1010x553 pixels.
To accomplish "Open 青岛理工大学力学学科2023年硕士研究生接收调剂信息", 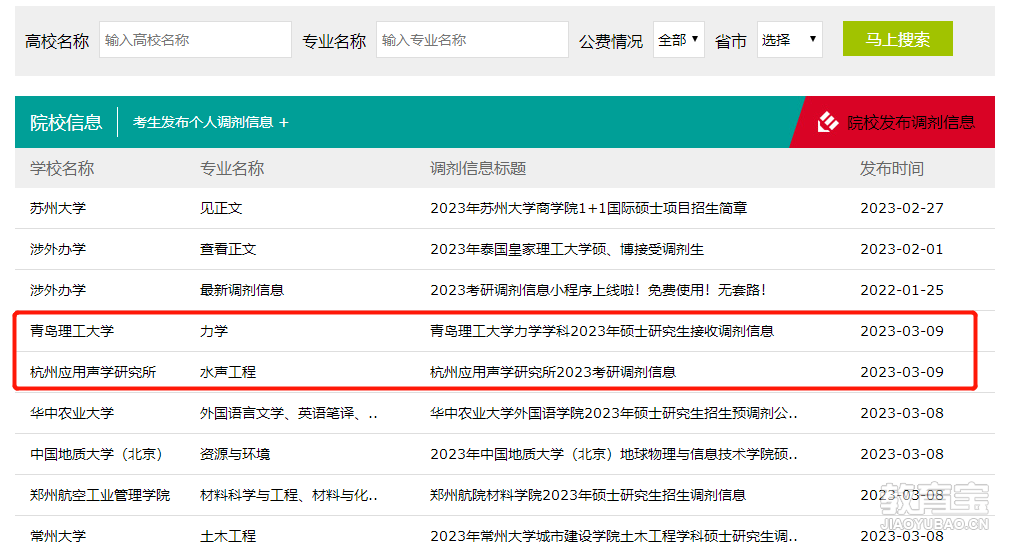I will (x=602, y=332).
